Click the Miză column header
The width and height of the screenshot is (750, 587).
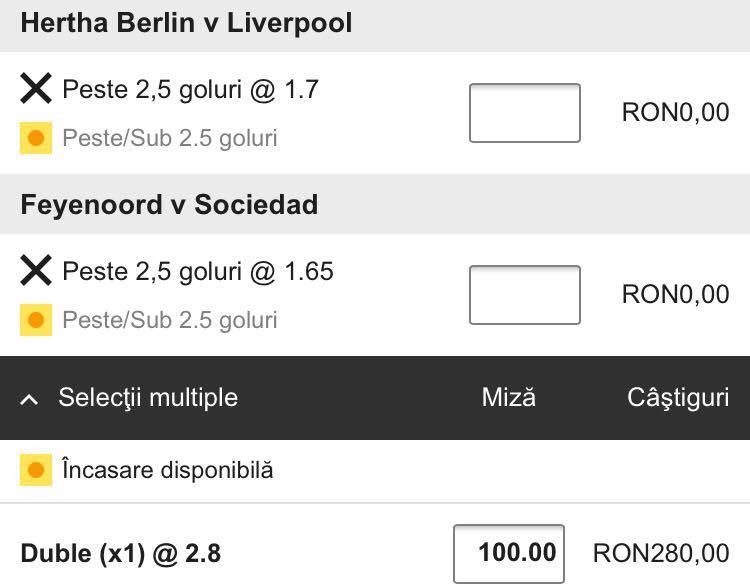pos(509,397)
